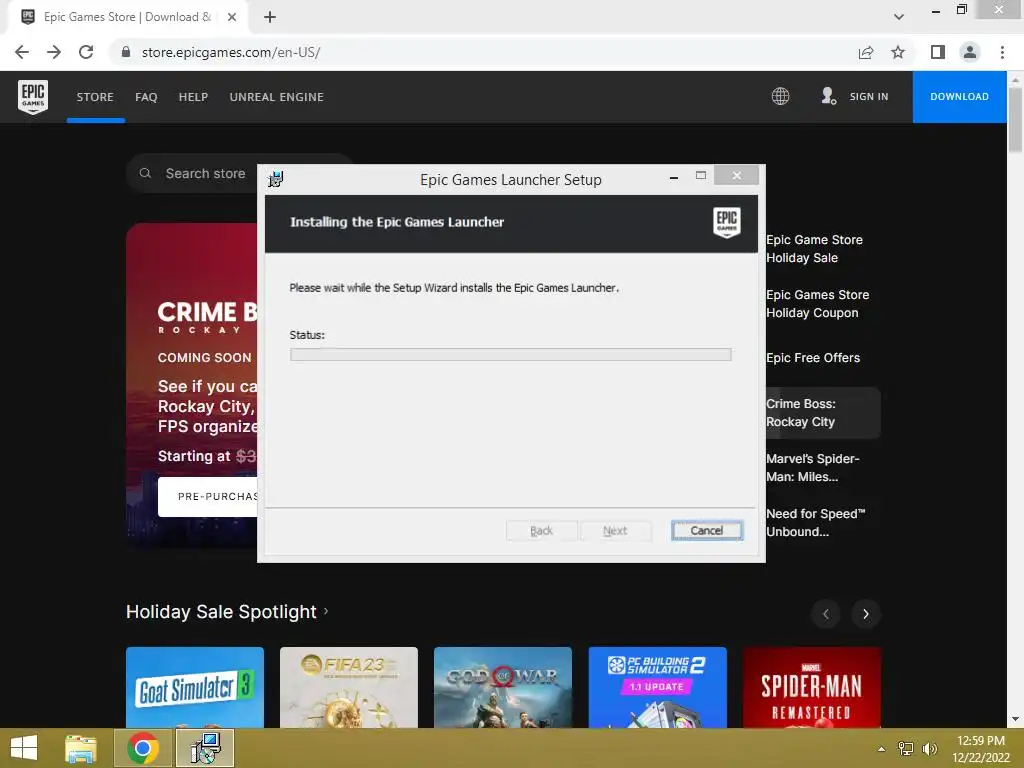The height and width of the screenshot is (768, 1024).
Task: Open the UNREAL ENGINE nav item
Action: point(277,97)
